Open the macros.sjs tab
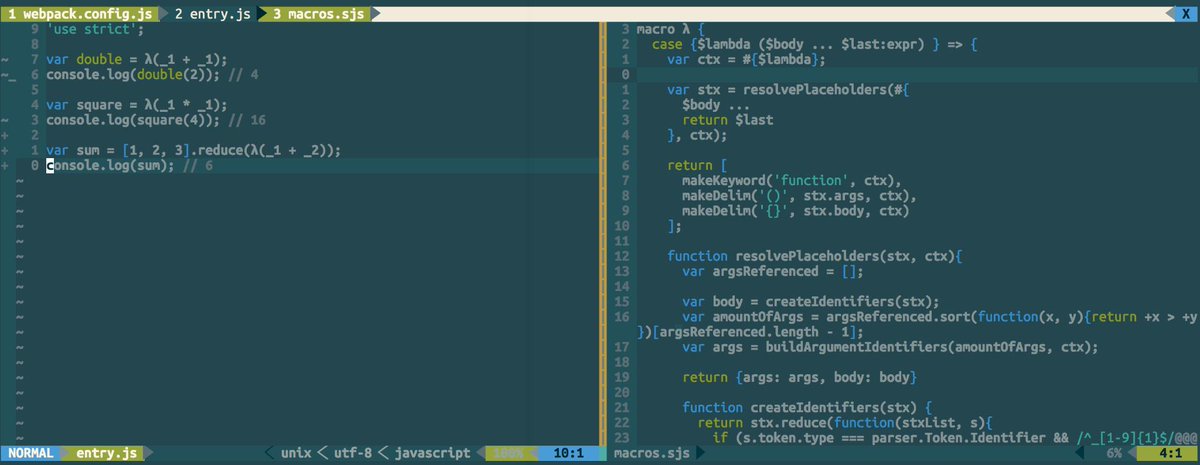This screenshot has width=1200, height=465. coord(319,15)
